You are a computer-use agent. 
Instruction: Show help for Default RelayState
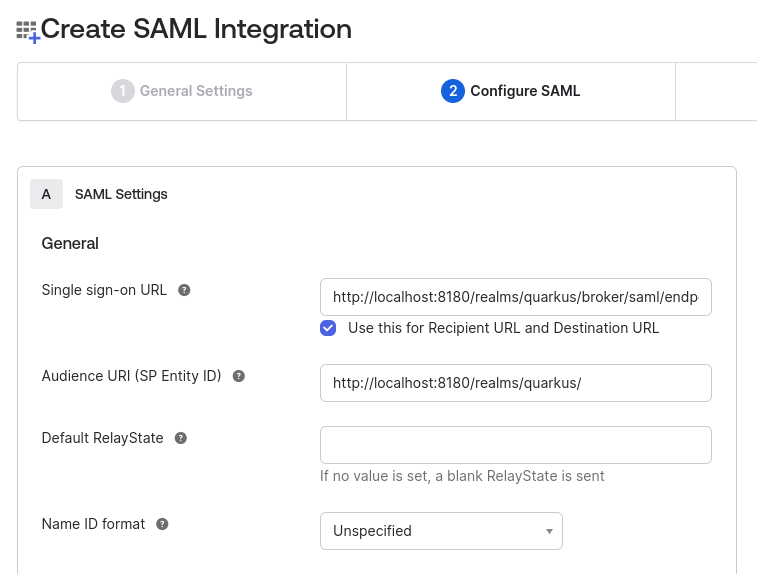click(x=181, y=438)
